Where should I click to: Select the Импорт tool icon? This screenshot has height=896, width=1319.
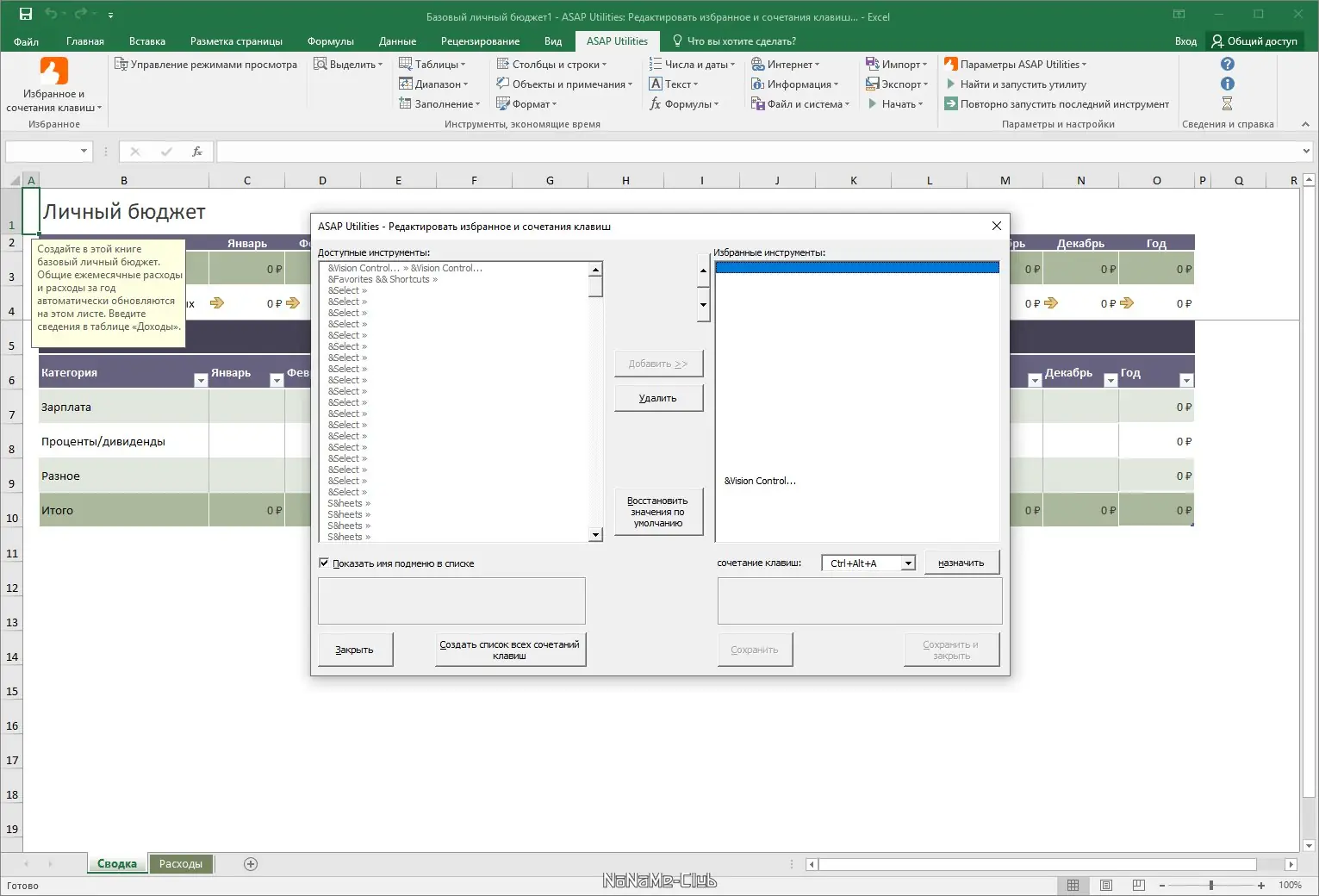pos(874,64)
